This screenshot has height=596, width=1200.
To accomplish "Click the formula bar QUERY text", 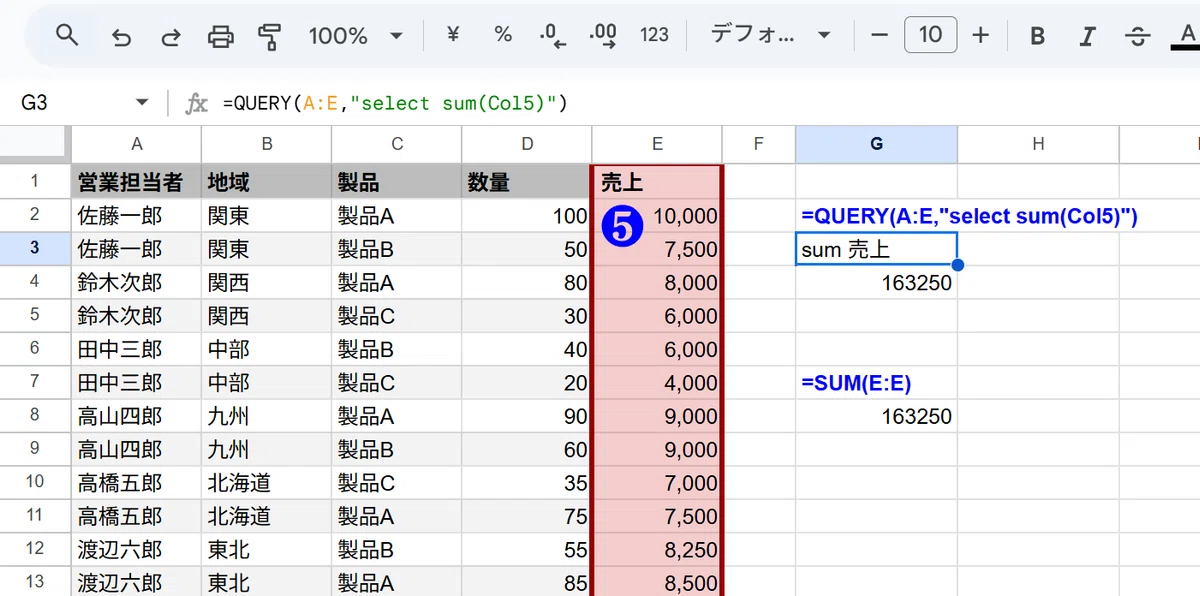I will 395,103.
